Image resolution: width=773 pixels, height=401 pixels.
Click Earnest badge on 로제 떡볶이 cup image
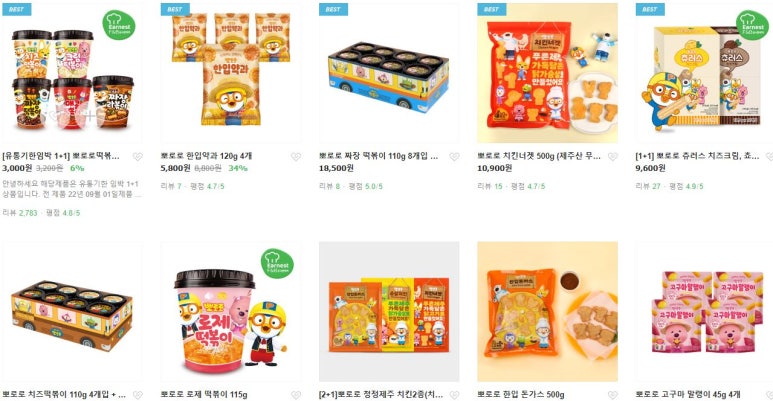277,263
